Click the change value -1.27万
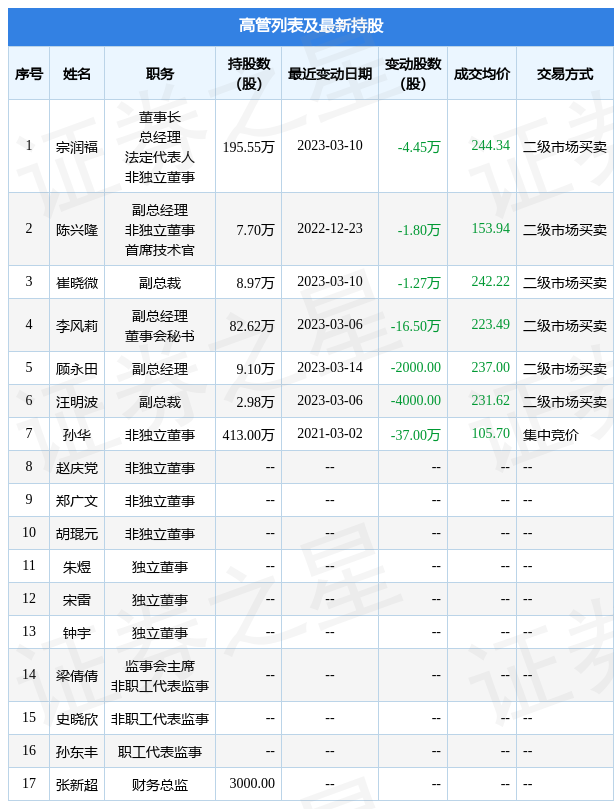 click(x=419, y=283)
